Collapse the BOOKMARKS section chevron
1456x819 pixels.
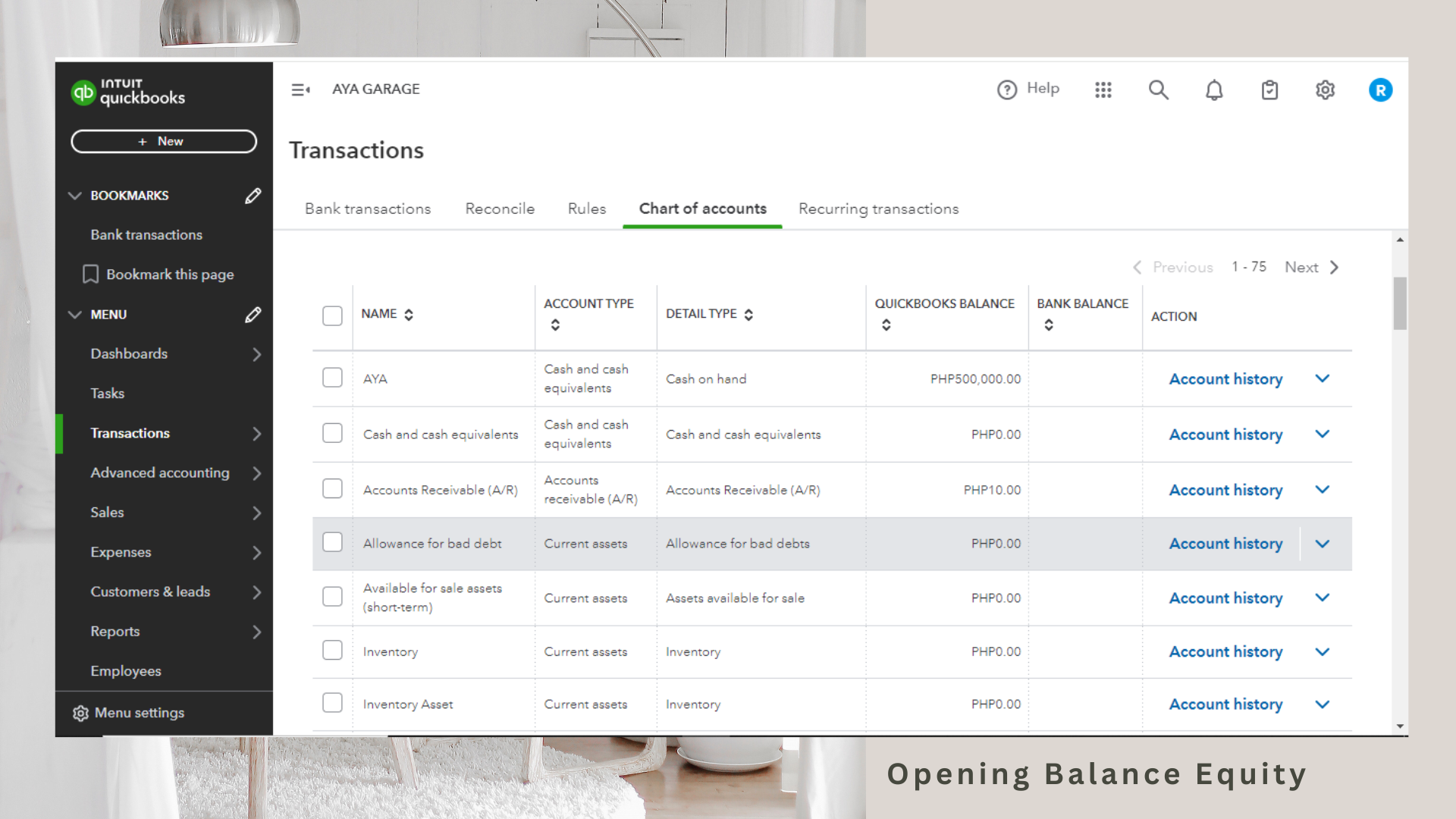click(x=74, y=196)
